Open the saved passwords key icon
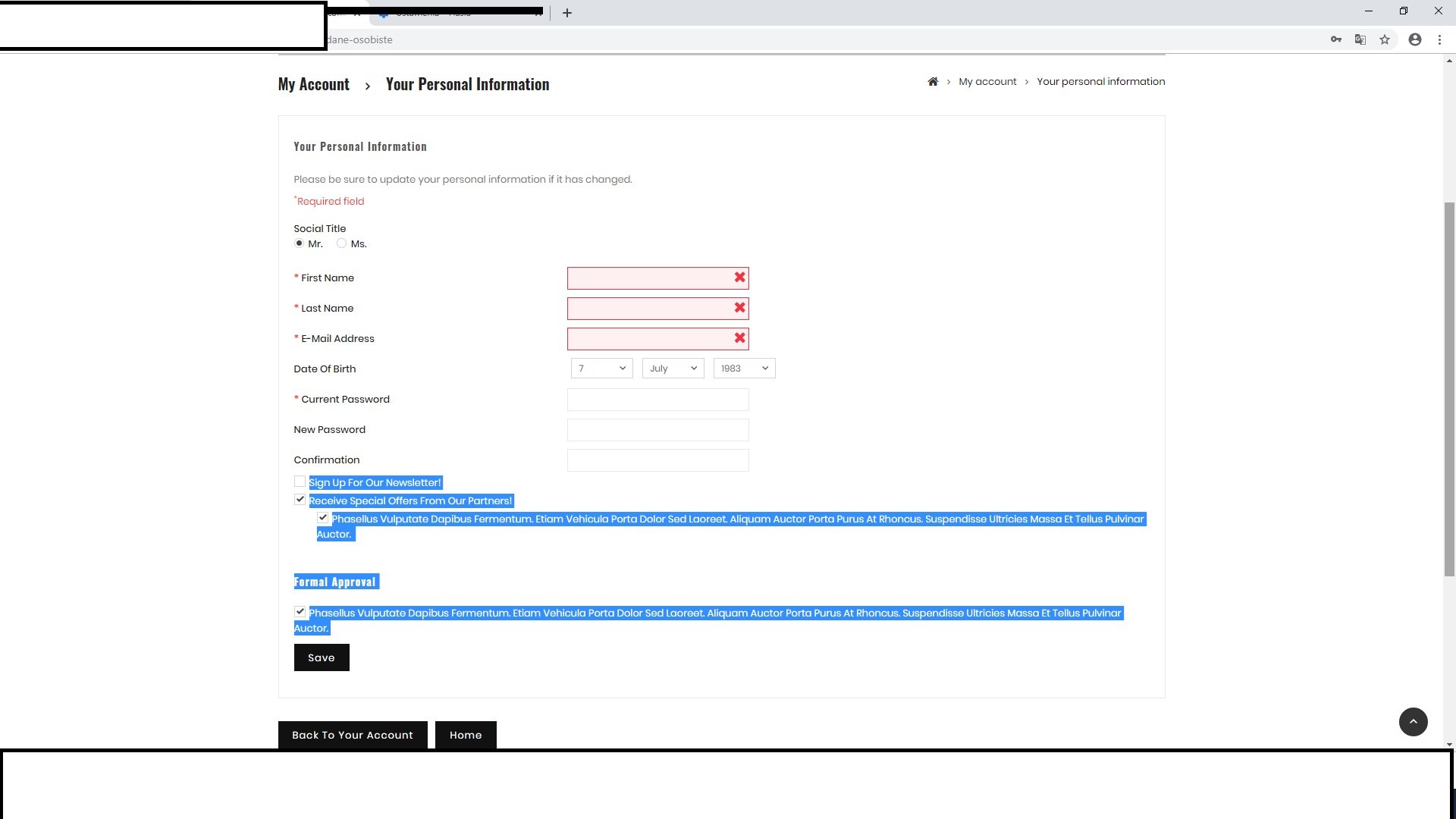This screenshot has width=1456, height=819. point(1336,39)
